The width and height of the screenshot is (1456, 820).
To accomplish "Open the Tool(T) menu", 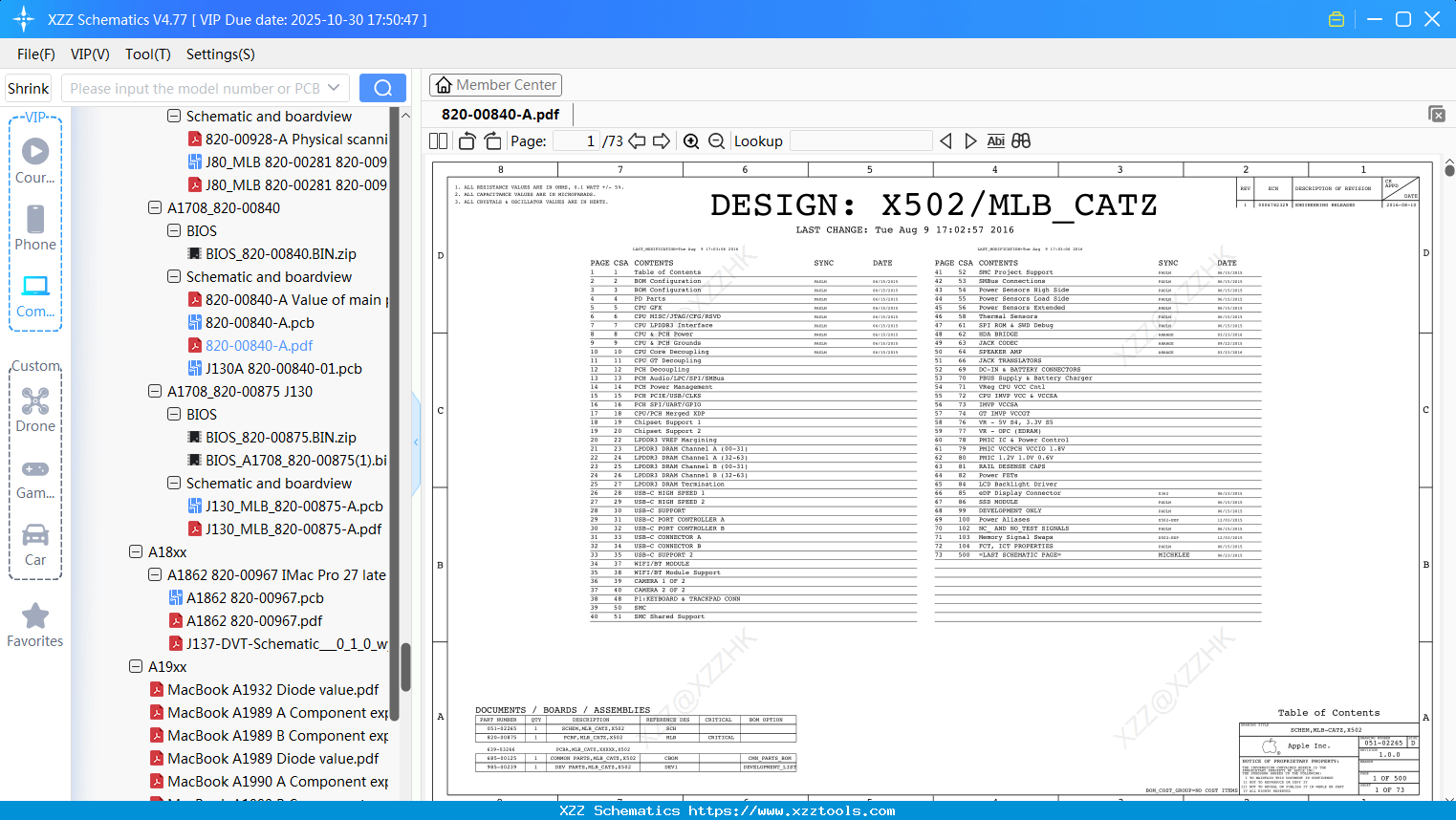I will (x=148, y=54).
